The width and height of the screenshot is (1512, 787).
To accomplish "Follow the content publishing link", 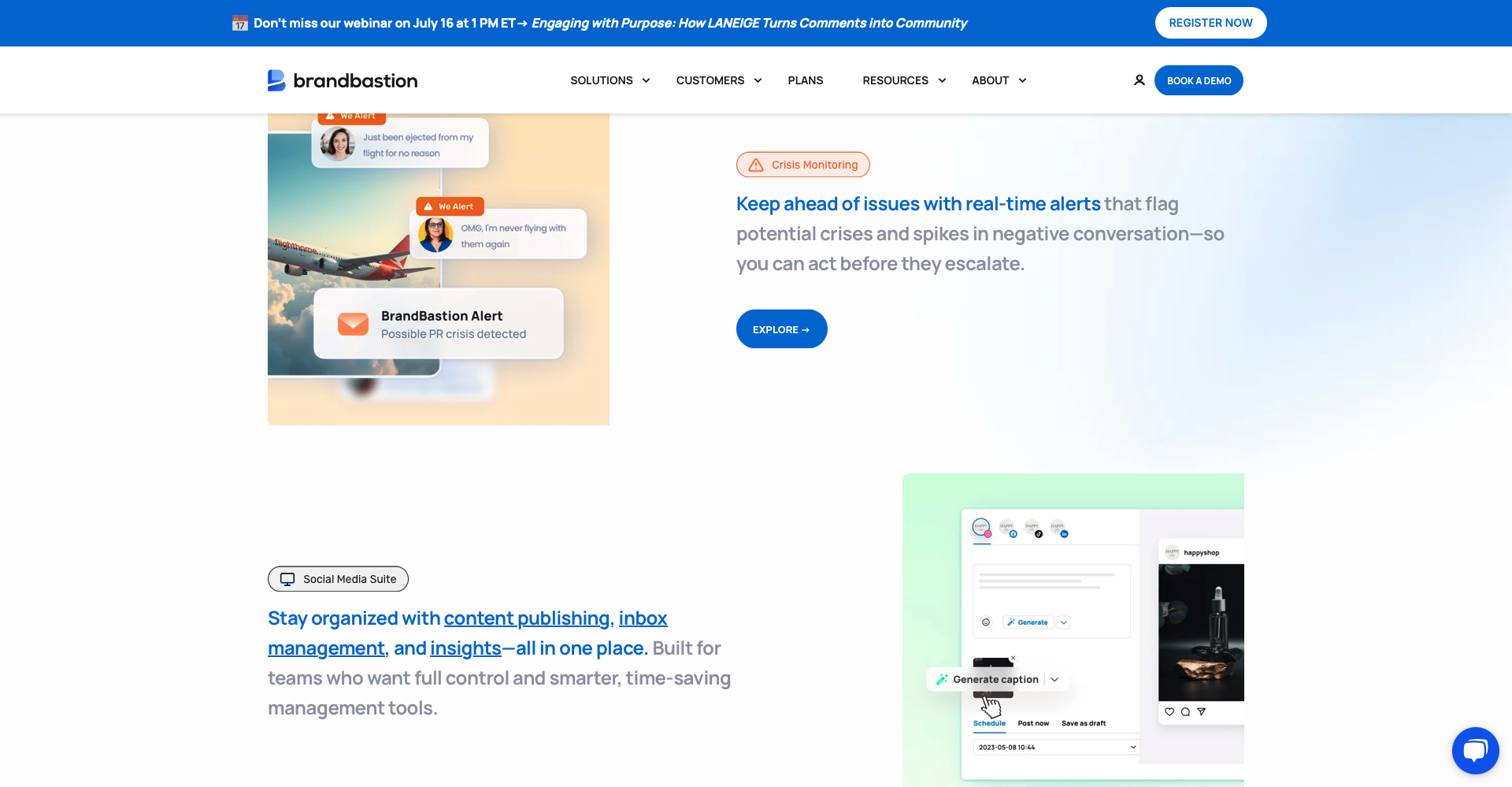I will click(x=527, y=618).
